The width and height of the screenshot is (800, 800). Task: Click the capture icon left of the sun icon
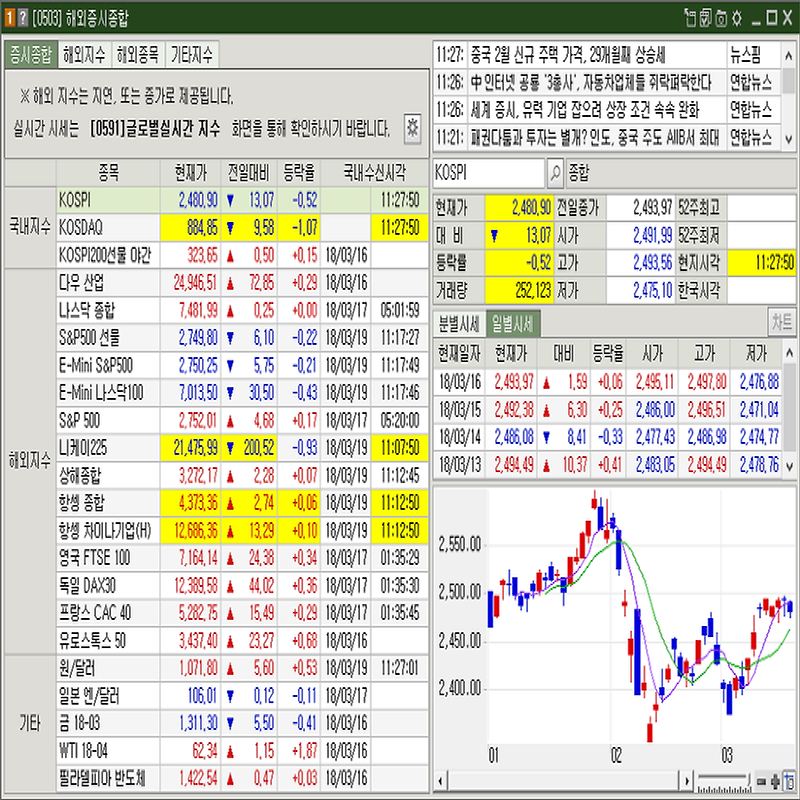[721, 17]
